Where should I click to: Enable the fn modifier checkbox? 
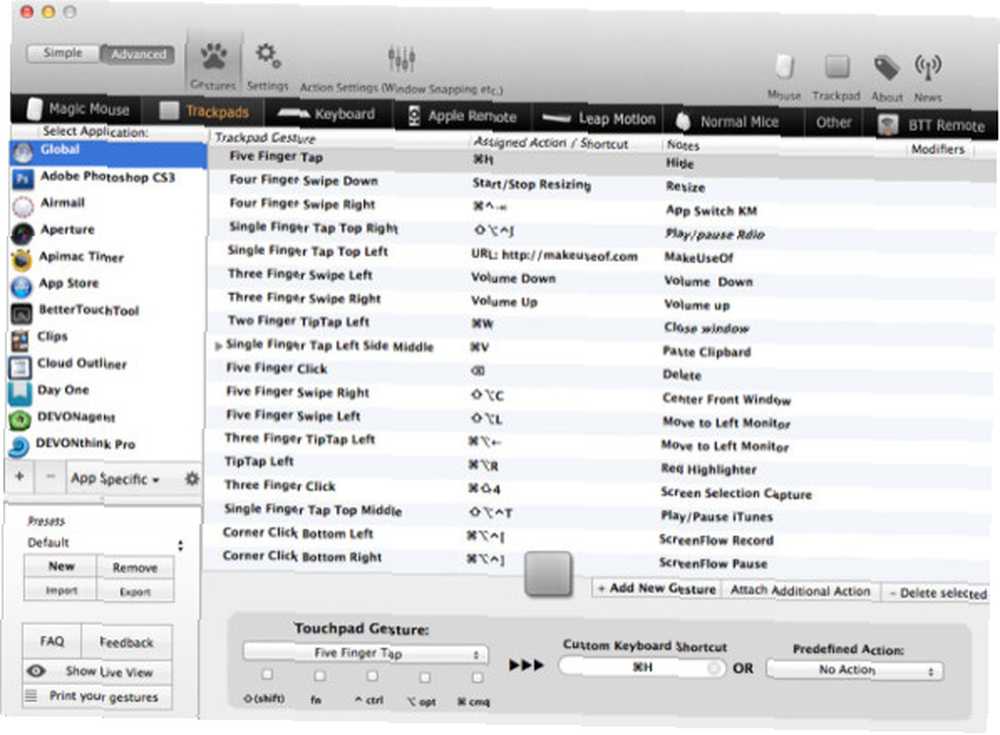tap(320, 675)
